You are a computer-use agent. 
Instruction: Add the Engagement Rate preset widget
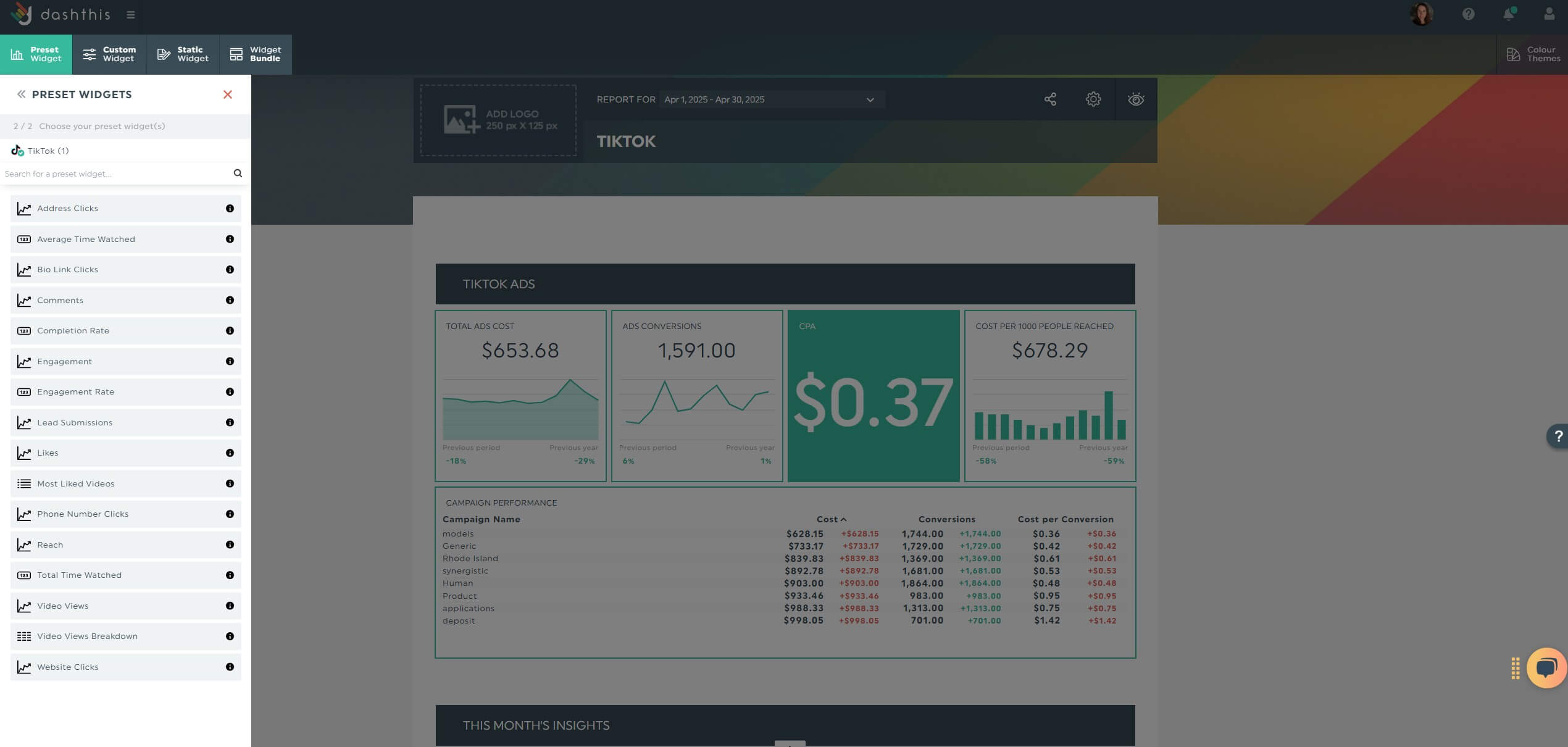tap(75, 392)
